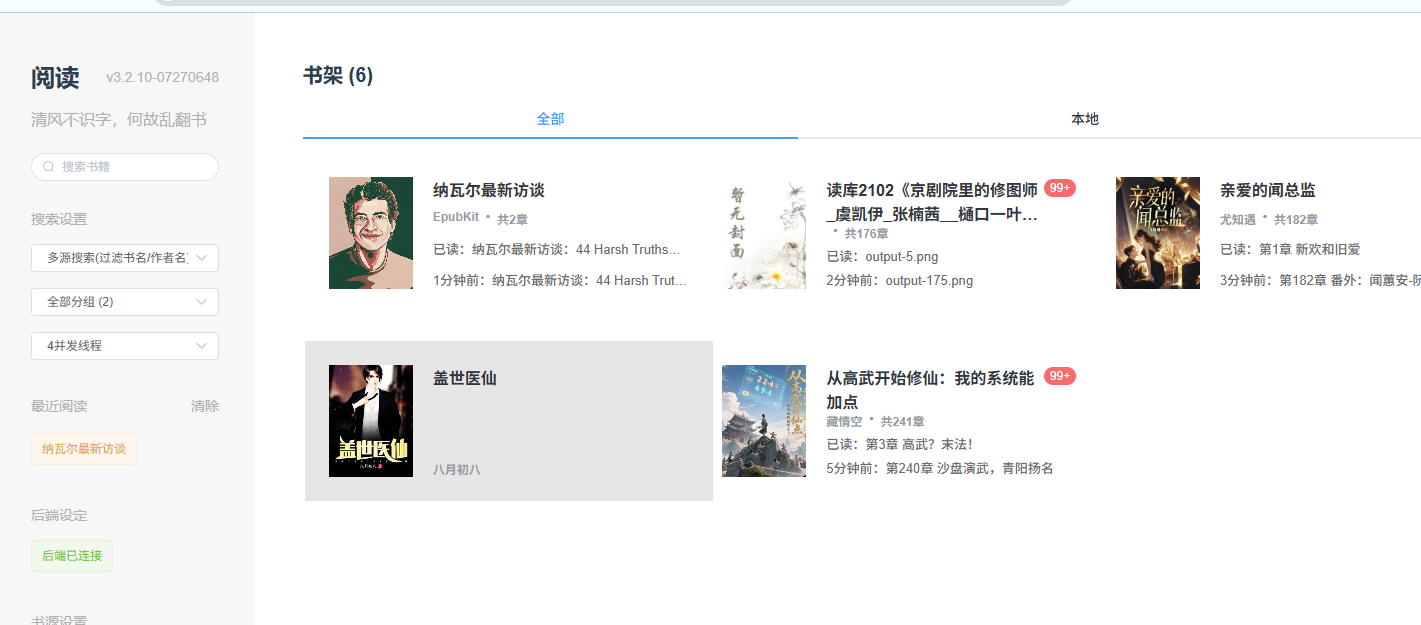Open recent book tag 纳瓦尔最新访谈
1421x625 pixels.
click(84, 449)
